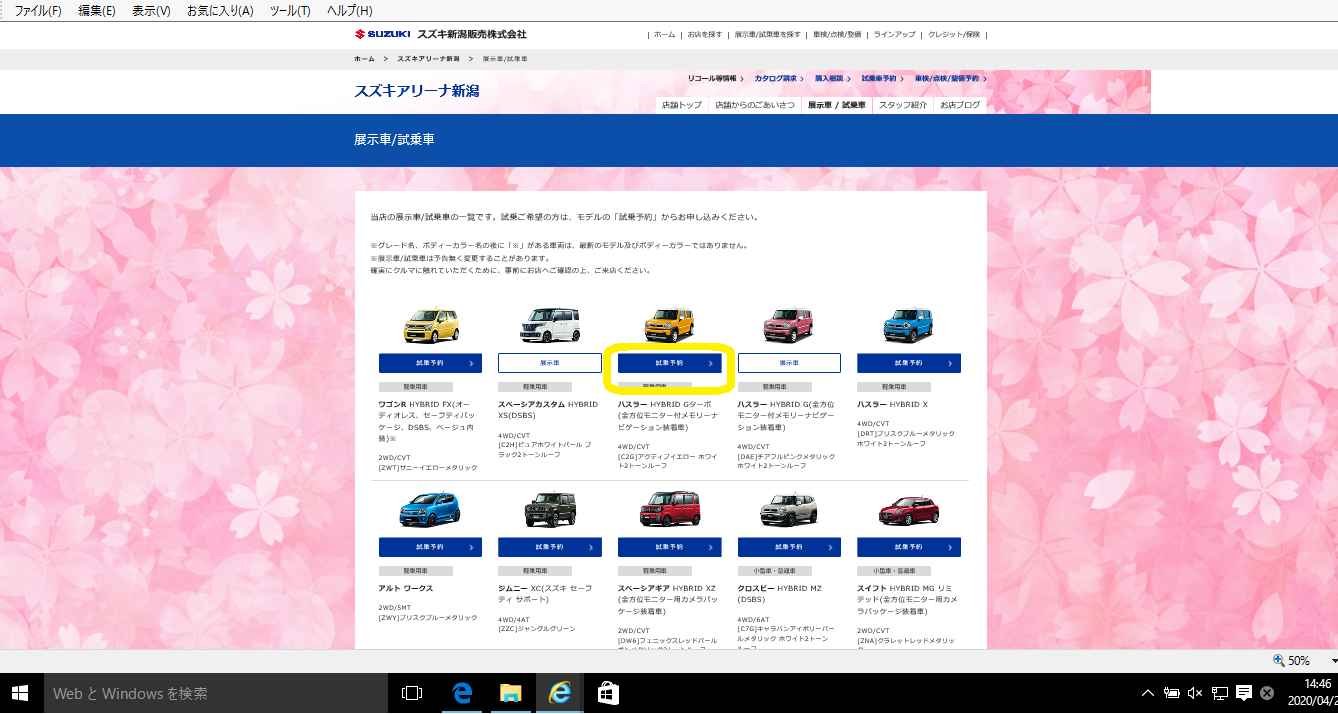Click 展示車 button under Spacia Custom
Screen dimensions: 1338x714
(549, 363)
